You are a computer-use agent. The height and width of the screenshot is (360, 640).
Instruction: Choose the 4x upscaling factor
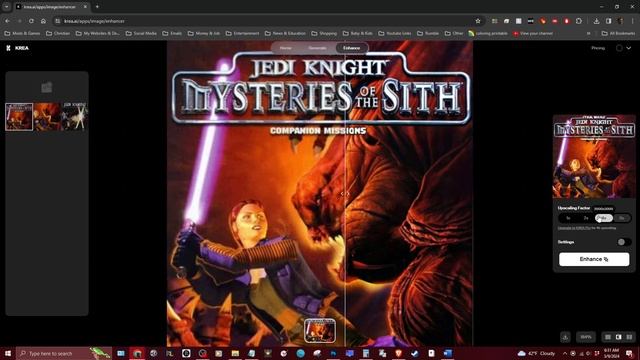(x=604, y=218)
